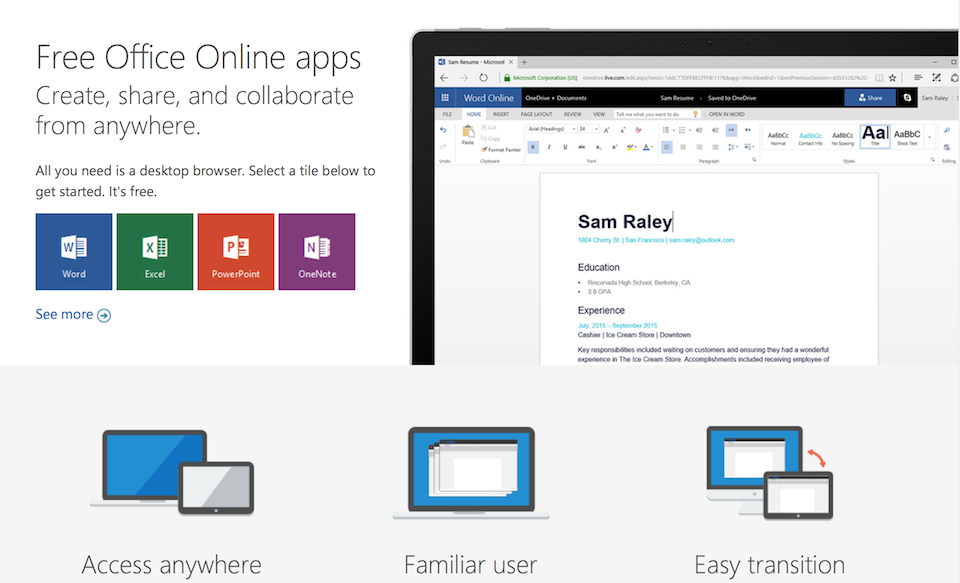Image resolution: width=960 pixels, height=583 pixels.
Task: Expand the font color dropdown arrow
Action: [651, 147]
